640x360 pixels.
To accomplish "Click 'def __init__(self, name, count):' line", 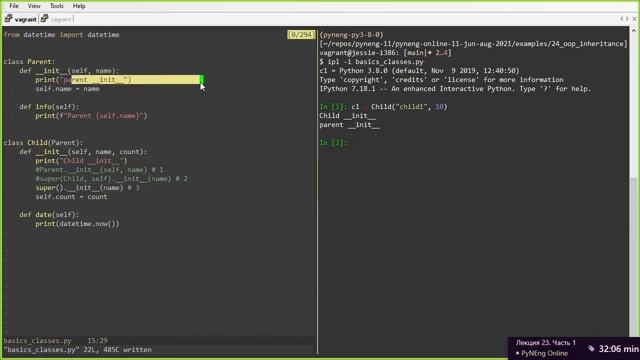I will (x=83, y=151).
